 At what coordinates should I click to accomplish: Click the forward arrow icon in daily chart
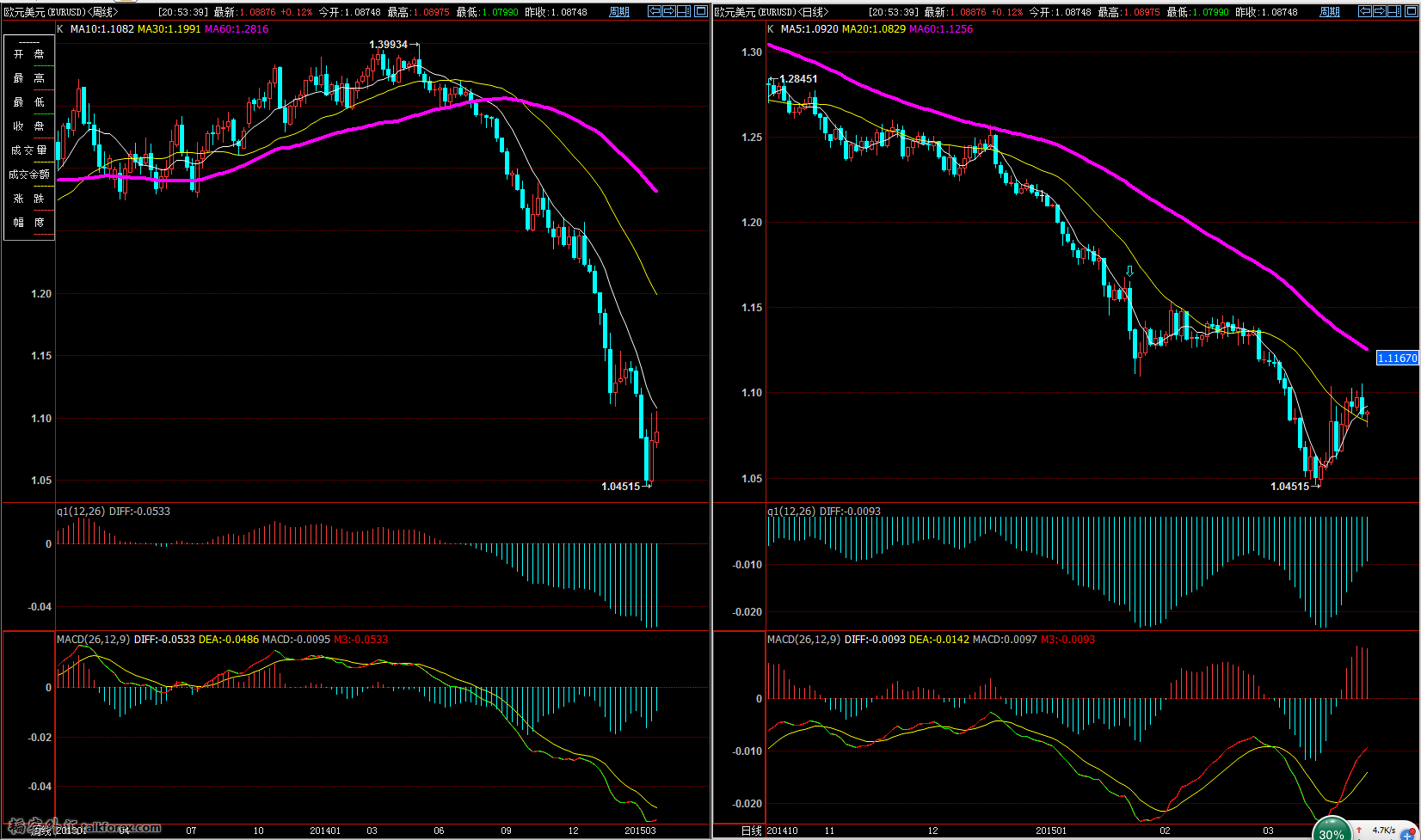(1380, 11)
